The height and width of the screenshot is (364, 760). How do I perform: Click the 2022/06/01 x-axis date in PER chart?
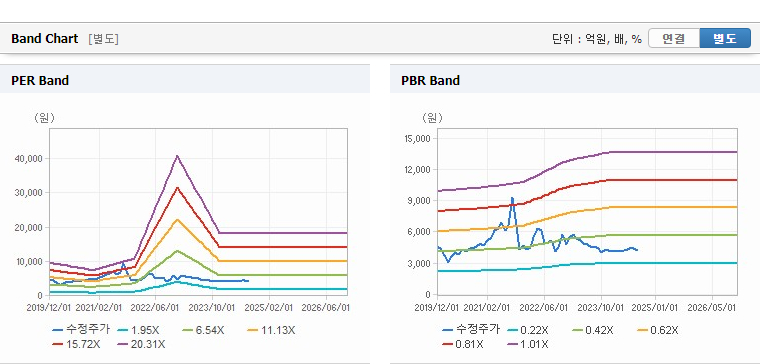[156, 307]
